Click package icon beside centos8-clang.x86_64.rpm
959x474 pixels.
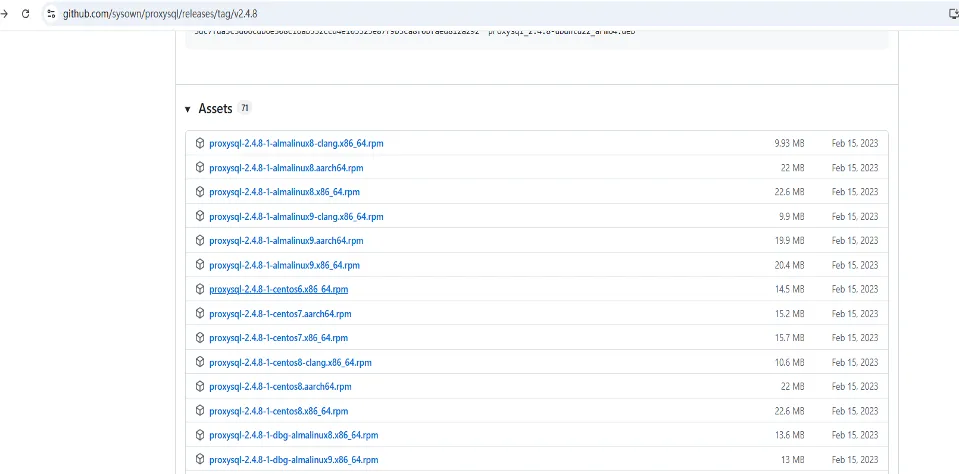click(199, 362)
